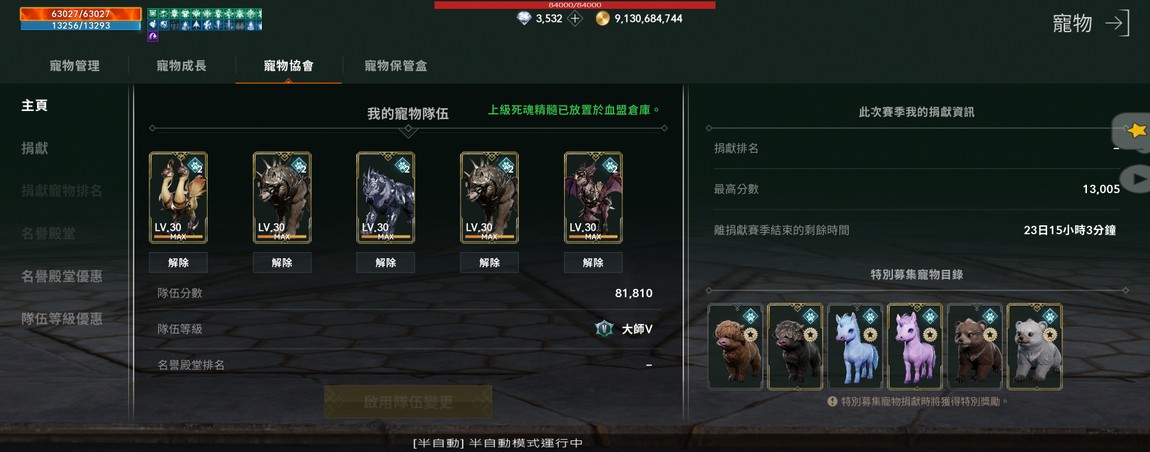
Task: Switch to the 寵物管理 tab
Action: [x=75, y=66]
